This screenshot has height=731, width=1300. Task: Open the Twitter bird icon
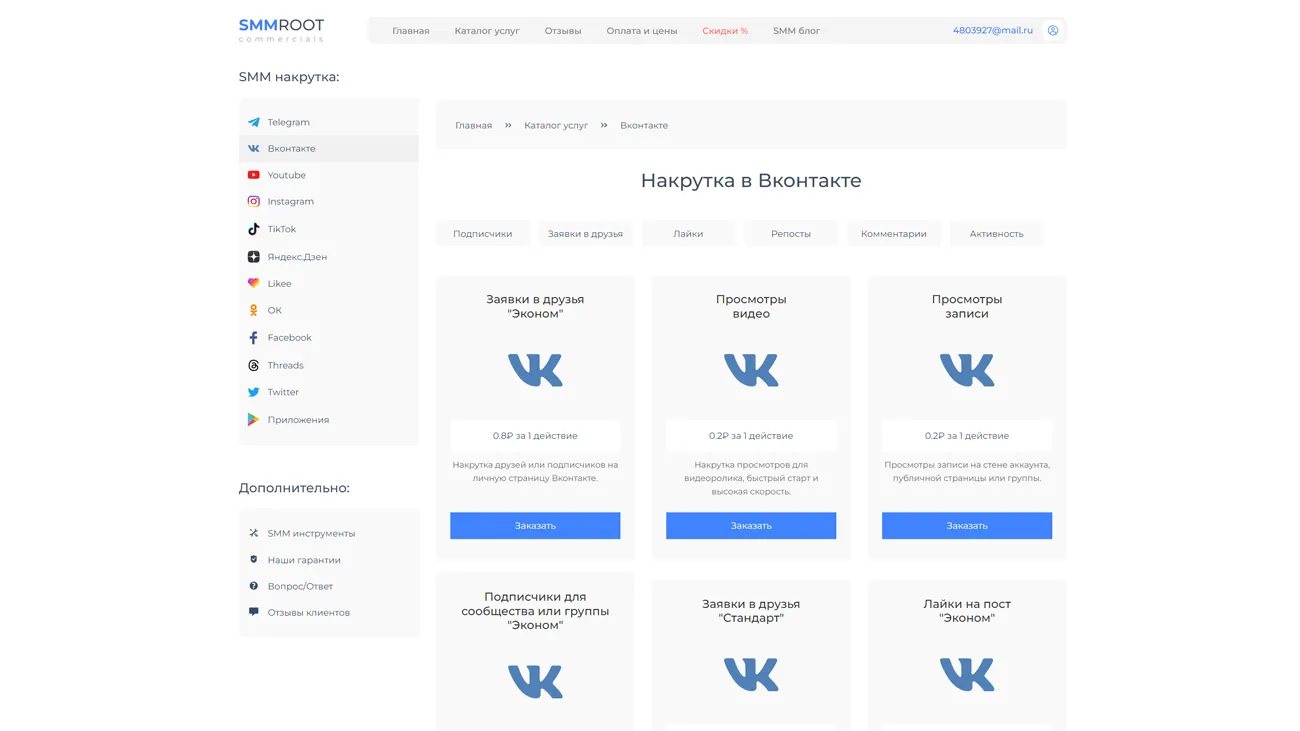[x=254, y=392]
